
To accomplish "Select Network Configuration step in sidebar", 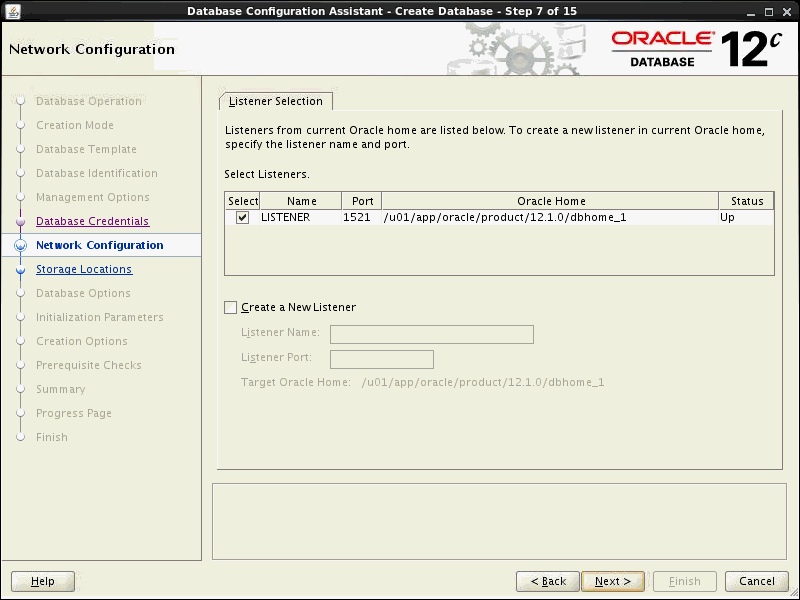I will (99, 245).
